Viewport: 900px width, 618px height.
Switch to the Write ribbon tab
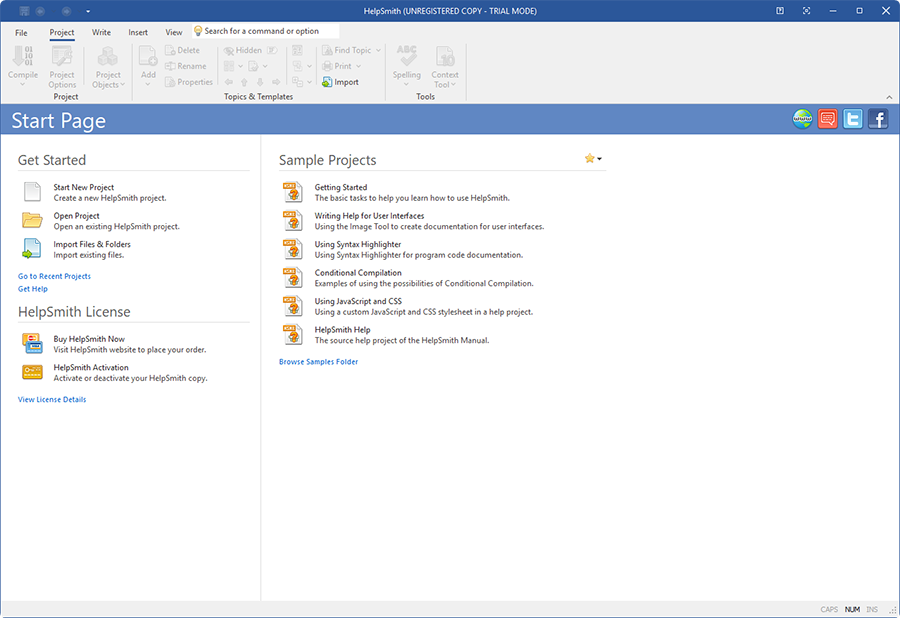coord(102,33)
